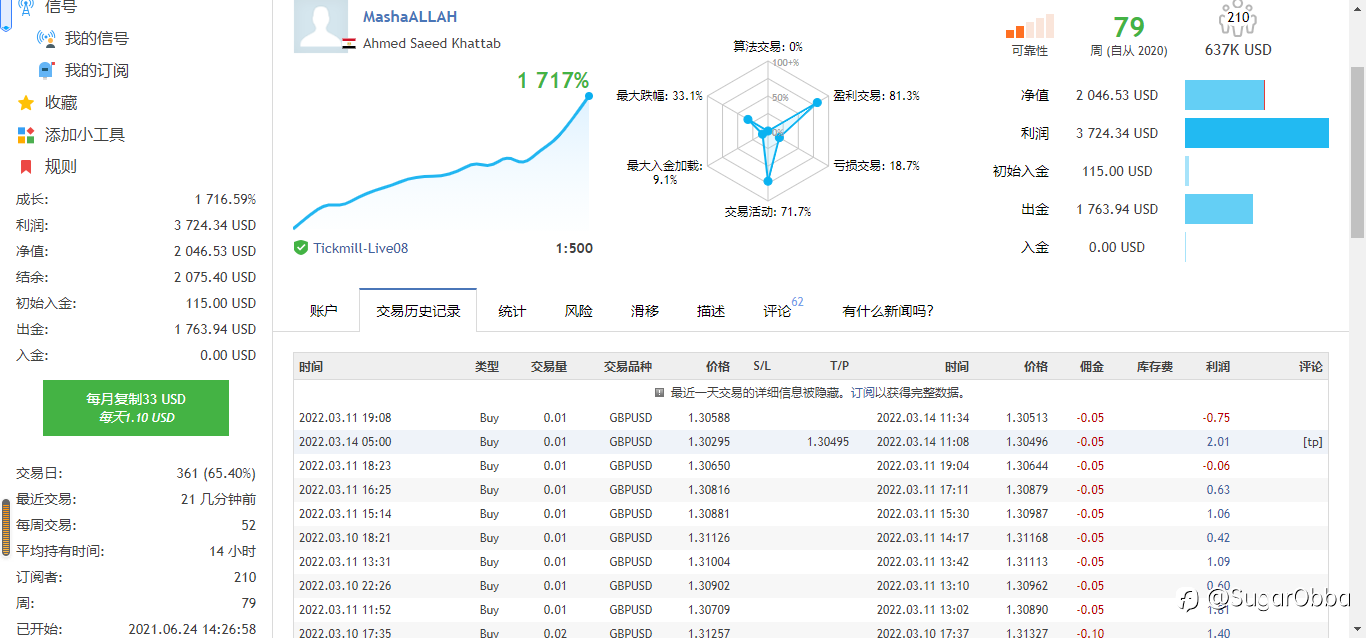Click the 79 weeks value
The image size is (1366, 638).
pos(1129,26)
